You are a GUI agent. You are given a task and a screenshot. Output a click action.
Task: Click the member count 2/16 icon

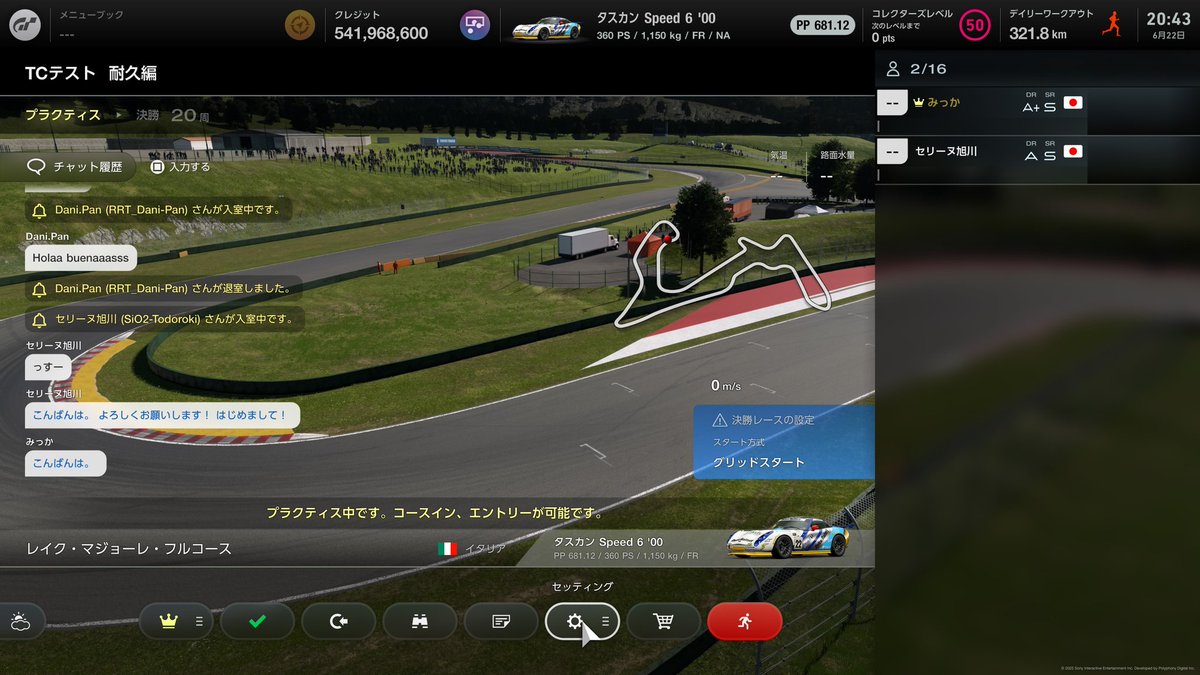pos(892,69)
